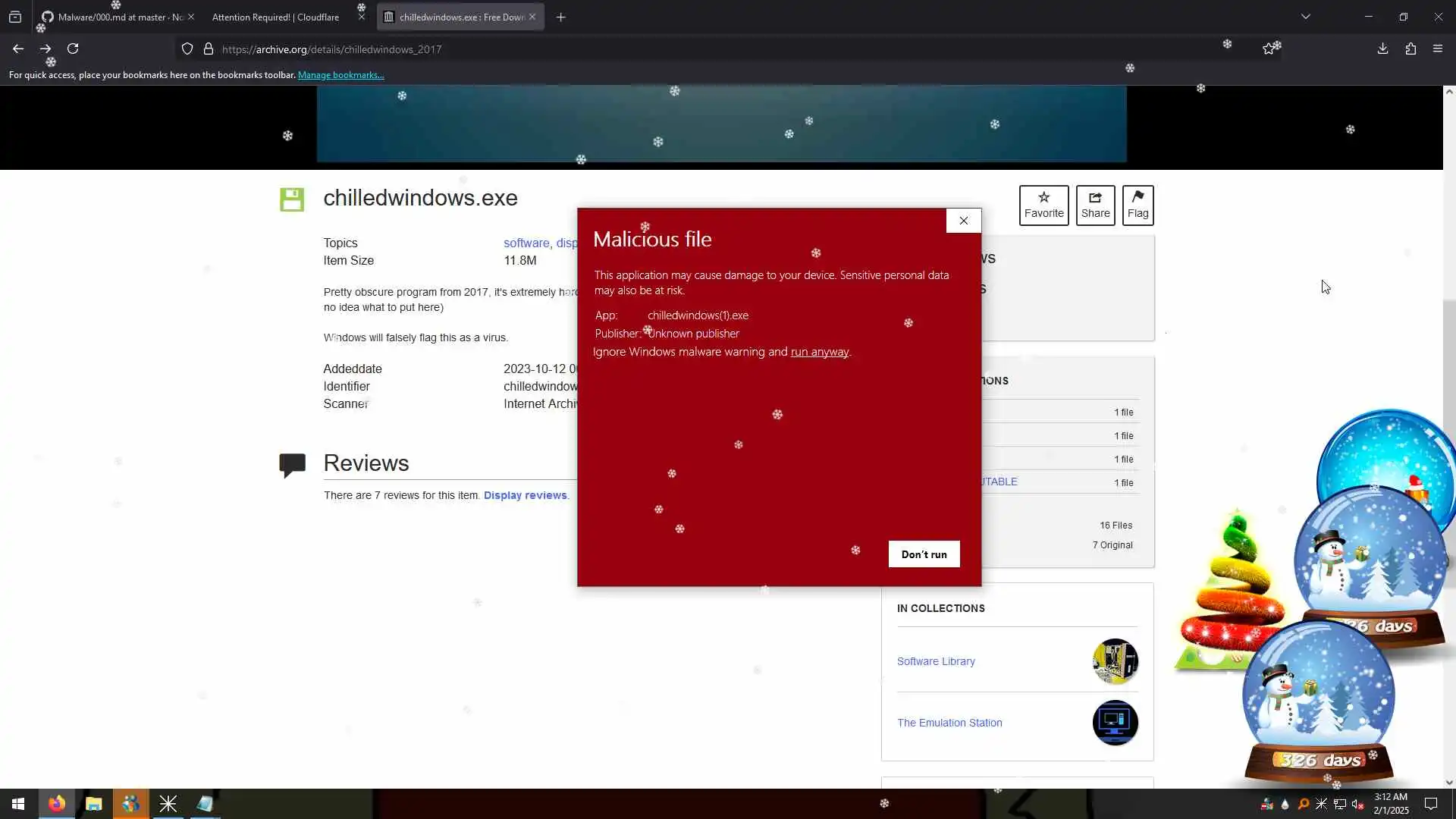Click the Favorite star button
1456x819 pixels.
tap(1043, 205)
